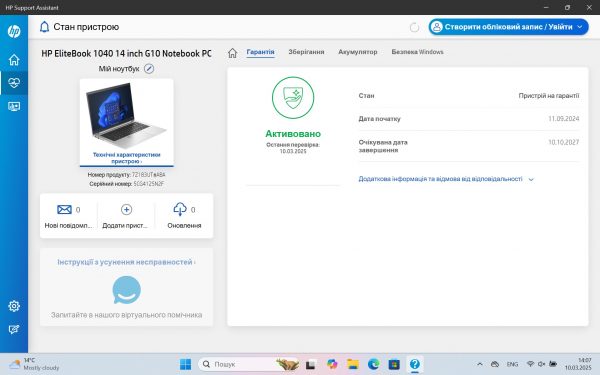Click the notification bell icon
The width and height of the screenshot is (600, 375).
(44, 27)
